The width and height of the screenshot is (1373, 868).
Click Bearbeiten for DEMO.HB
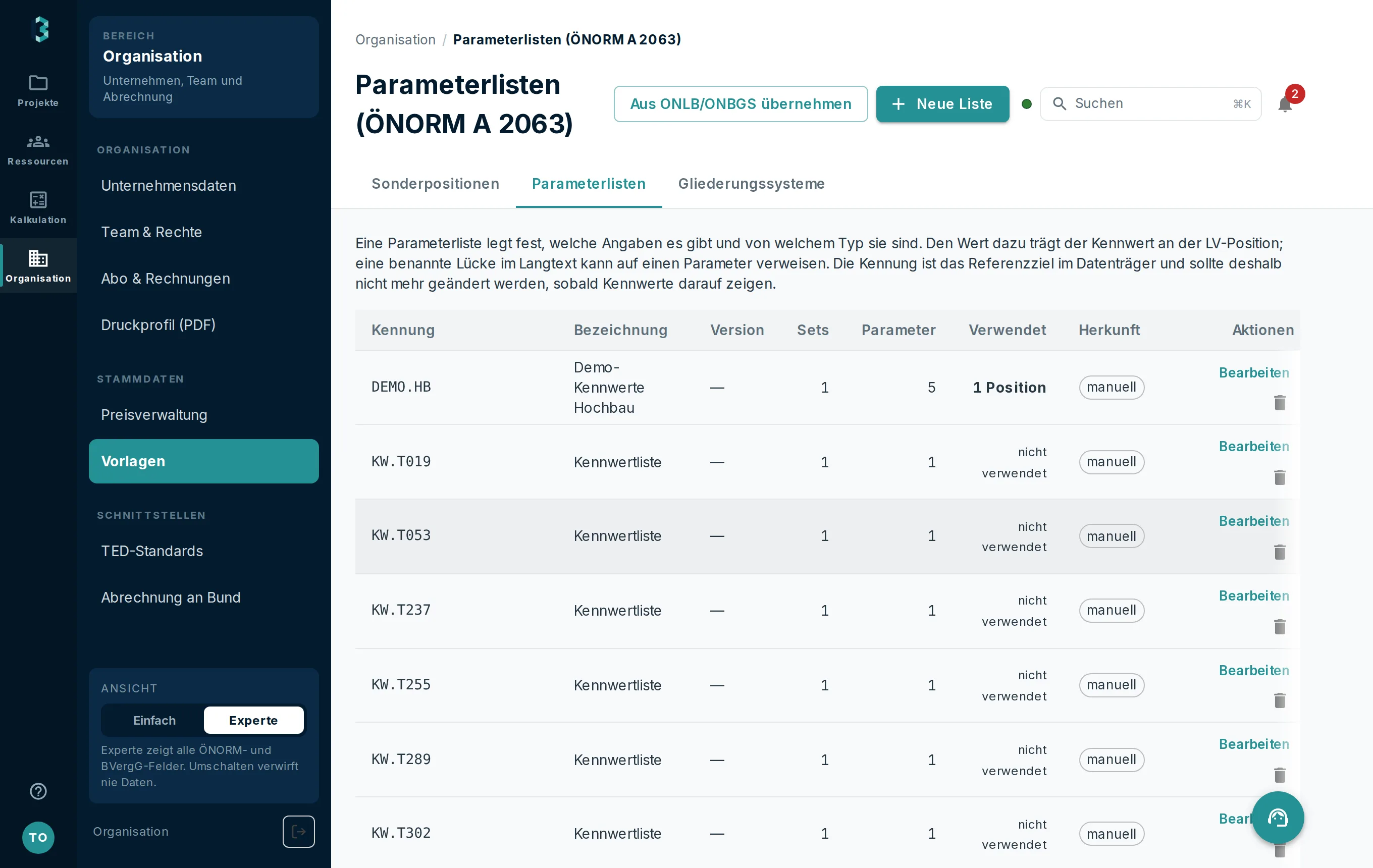click(1254, 373)
